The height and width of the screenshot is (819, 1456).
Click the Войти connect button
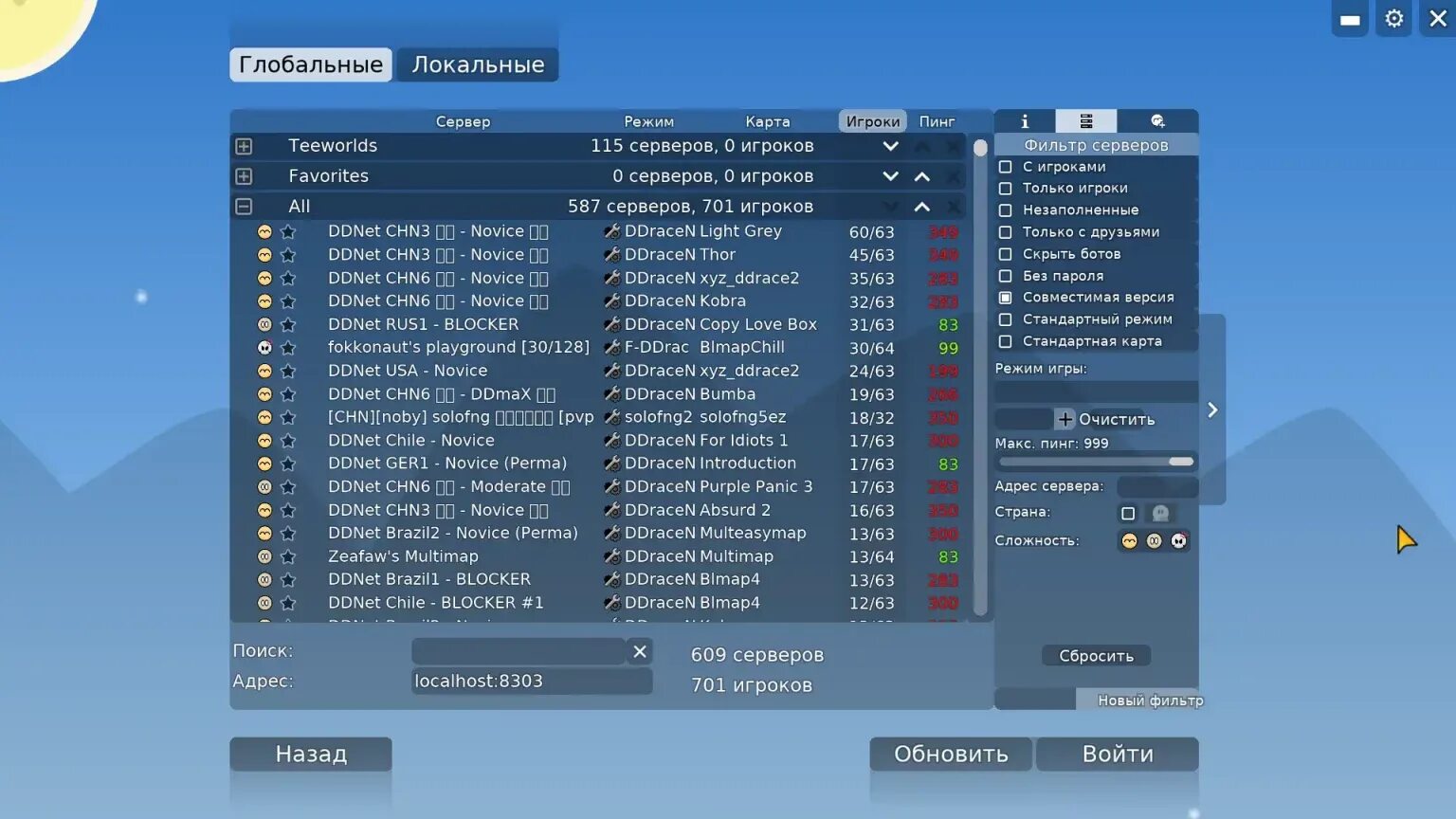[x=1118, y=755]
